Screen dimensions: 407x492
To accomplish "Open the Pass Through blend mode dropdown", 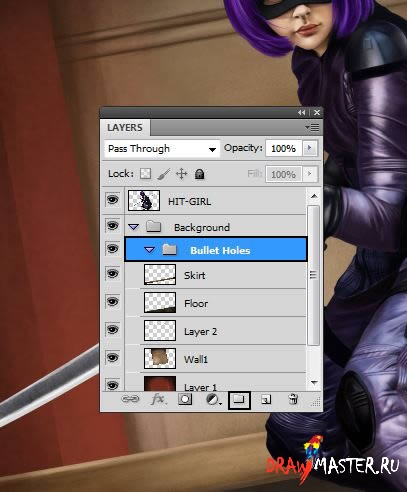I will tap(162, 149).
